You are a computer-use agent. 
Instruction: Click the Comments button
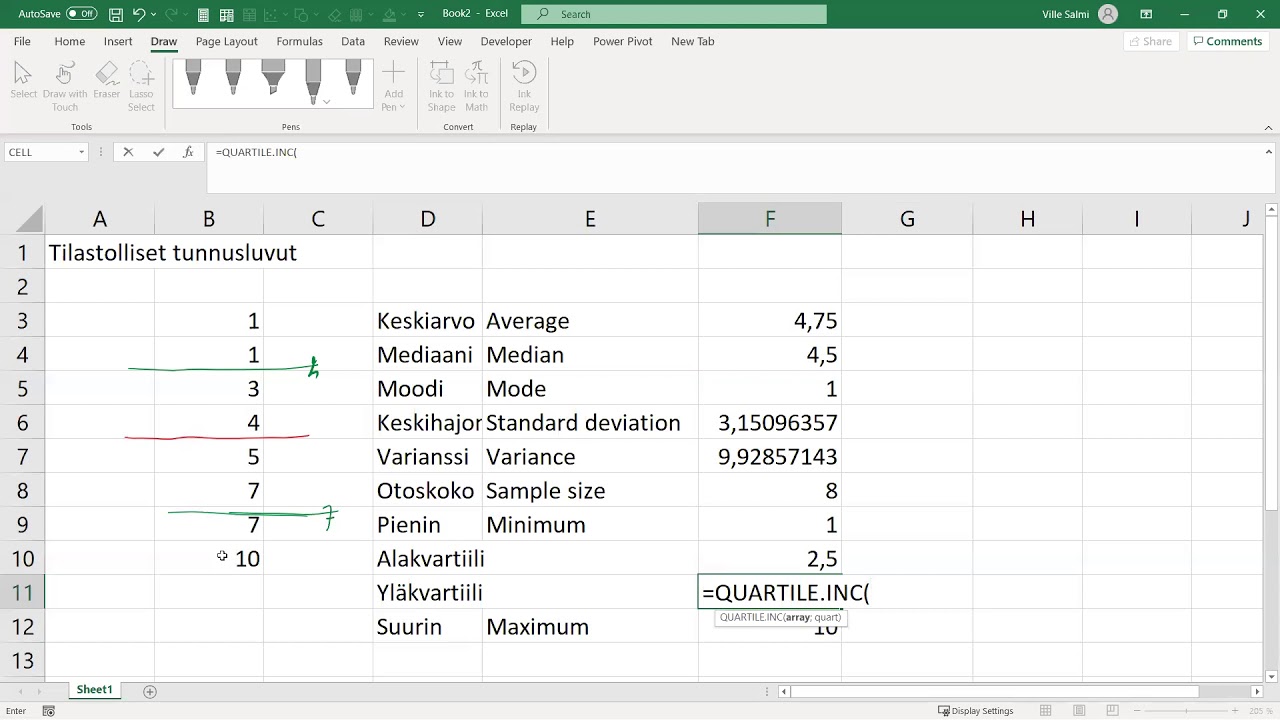pos(1227,41)
